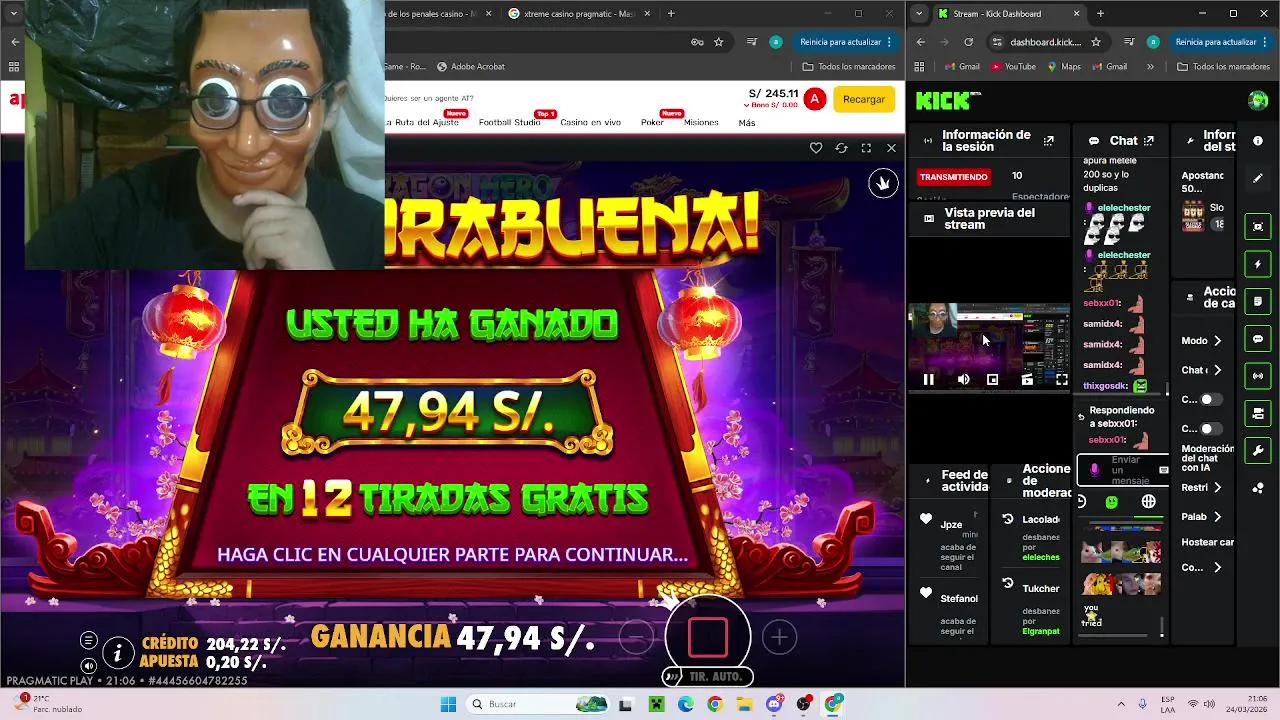This screenshot has width=1280, height=720.
Task: Click the Enviar un mensaje chat field
Action: (x=1123, y=470)
